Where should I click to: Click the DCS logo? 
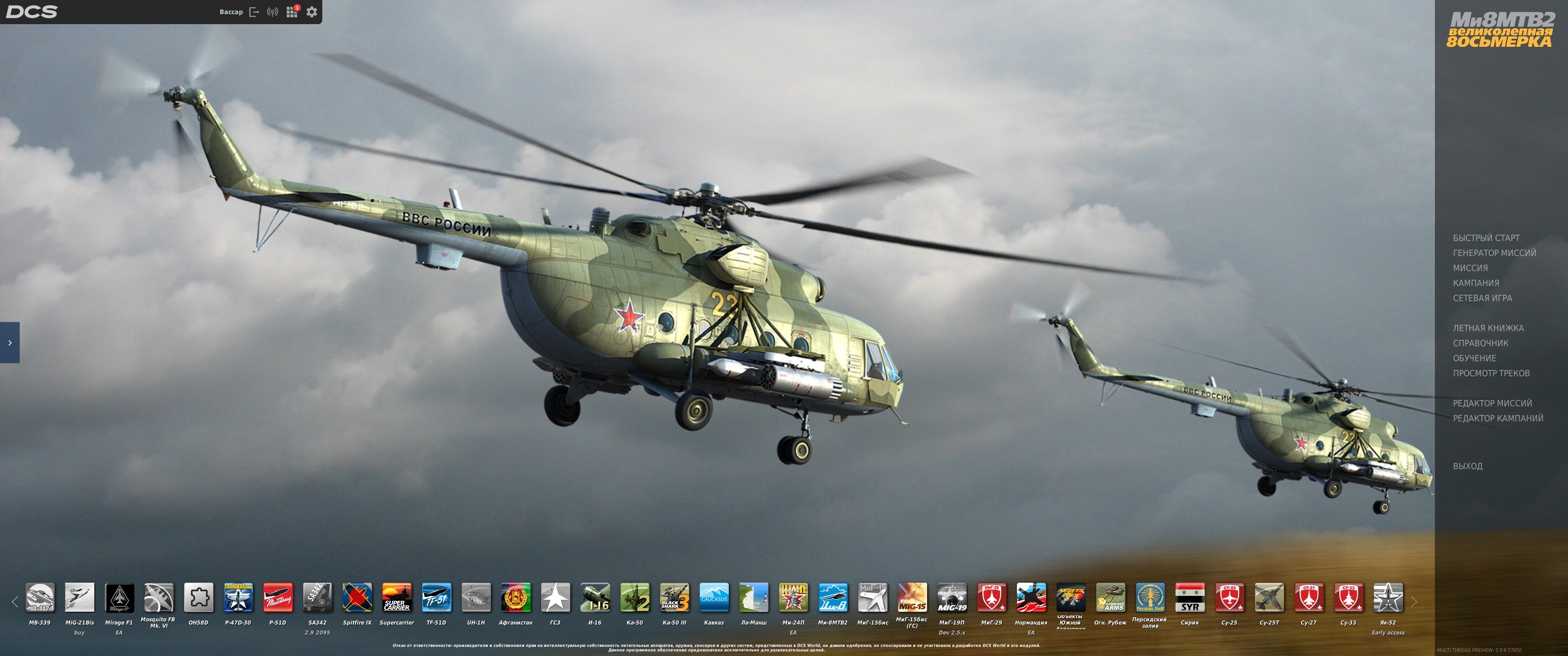31,11
